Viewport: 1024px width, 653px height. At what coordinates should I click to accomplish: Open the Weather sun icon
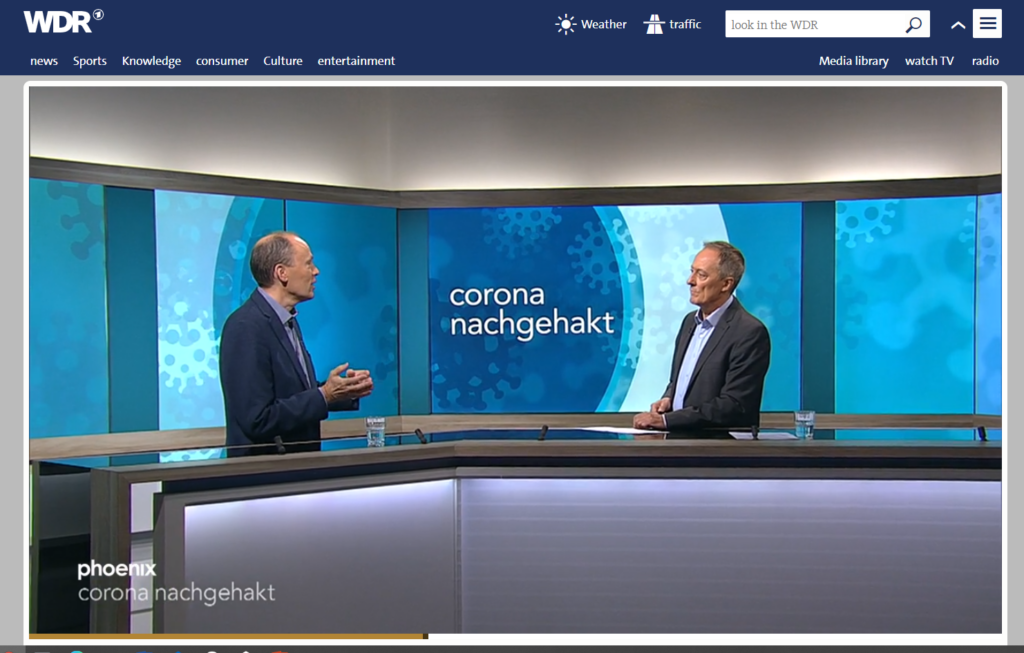(x=566, y=25)
